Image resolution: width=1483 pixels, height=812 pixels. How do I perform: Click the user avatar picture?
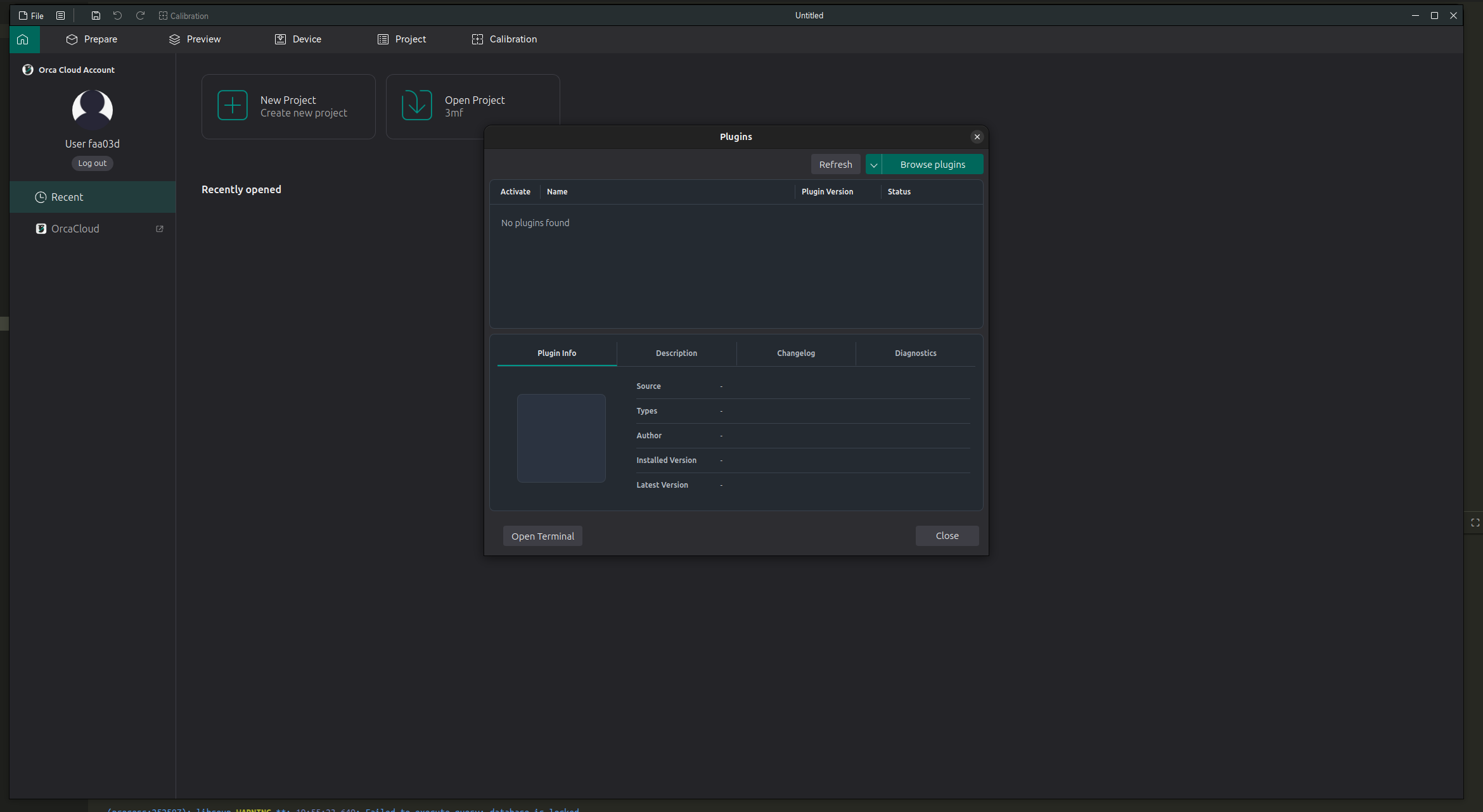pos(93,110)
